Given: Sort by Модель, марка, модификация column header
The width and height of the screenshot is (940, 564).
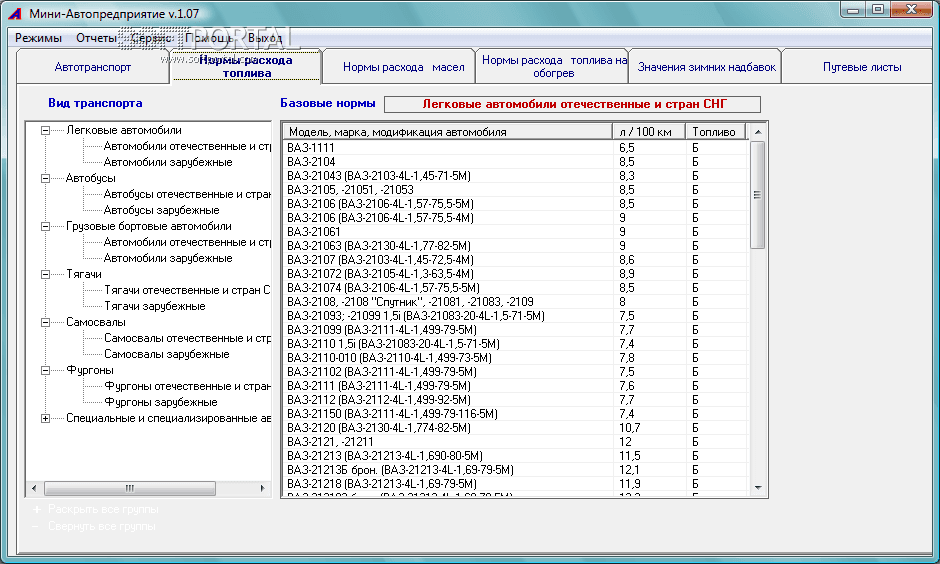Looking at the screenshot, I should (x=447, y=132).
